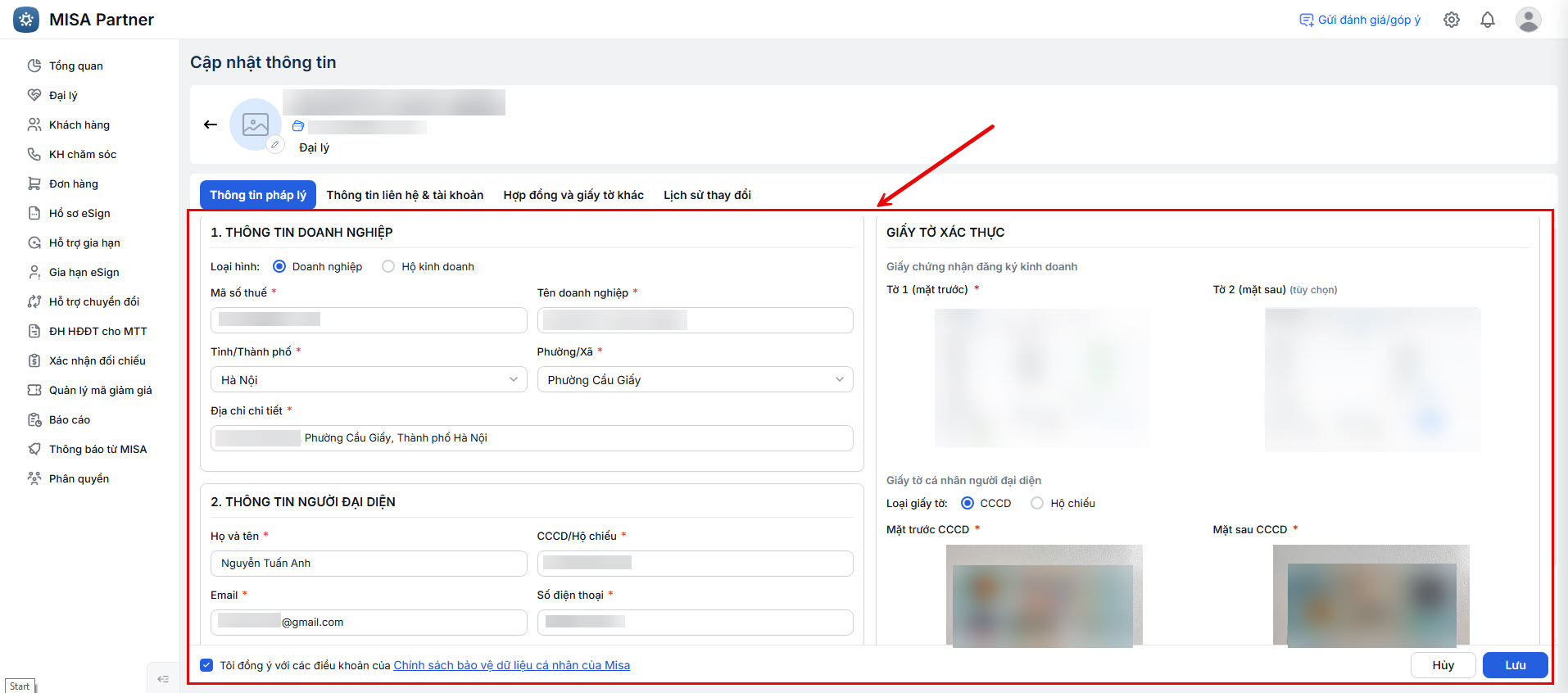Open the notifications bell
This screenshot has width=1568, height=693.
[x=1488, y=20]
